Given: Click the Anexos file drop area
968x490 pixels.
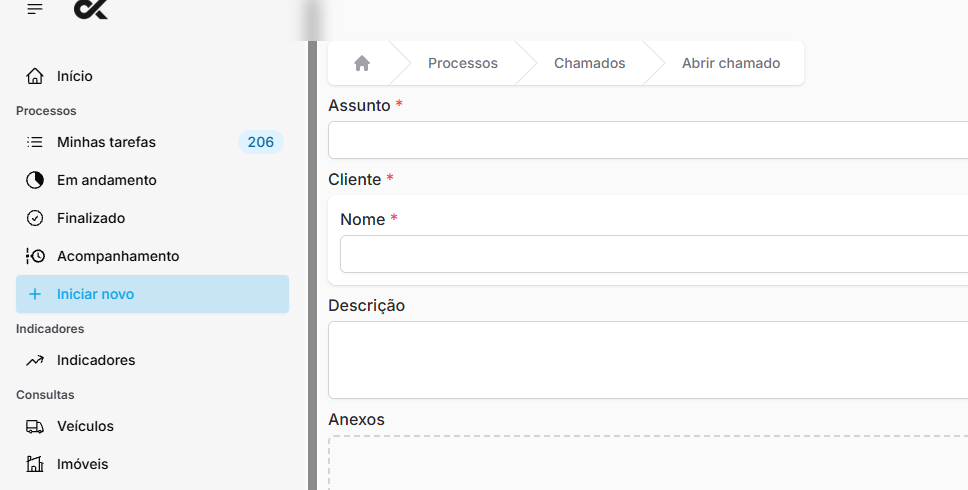Looking at the screenshot, I should 648,463.
